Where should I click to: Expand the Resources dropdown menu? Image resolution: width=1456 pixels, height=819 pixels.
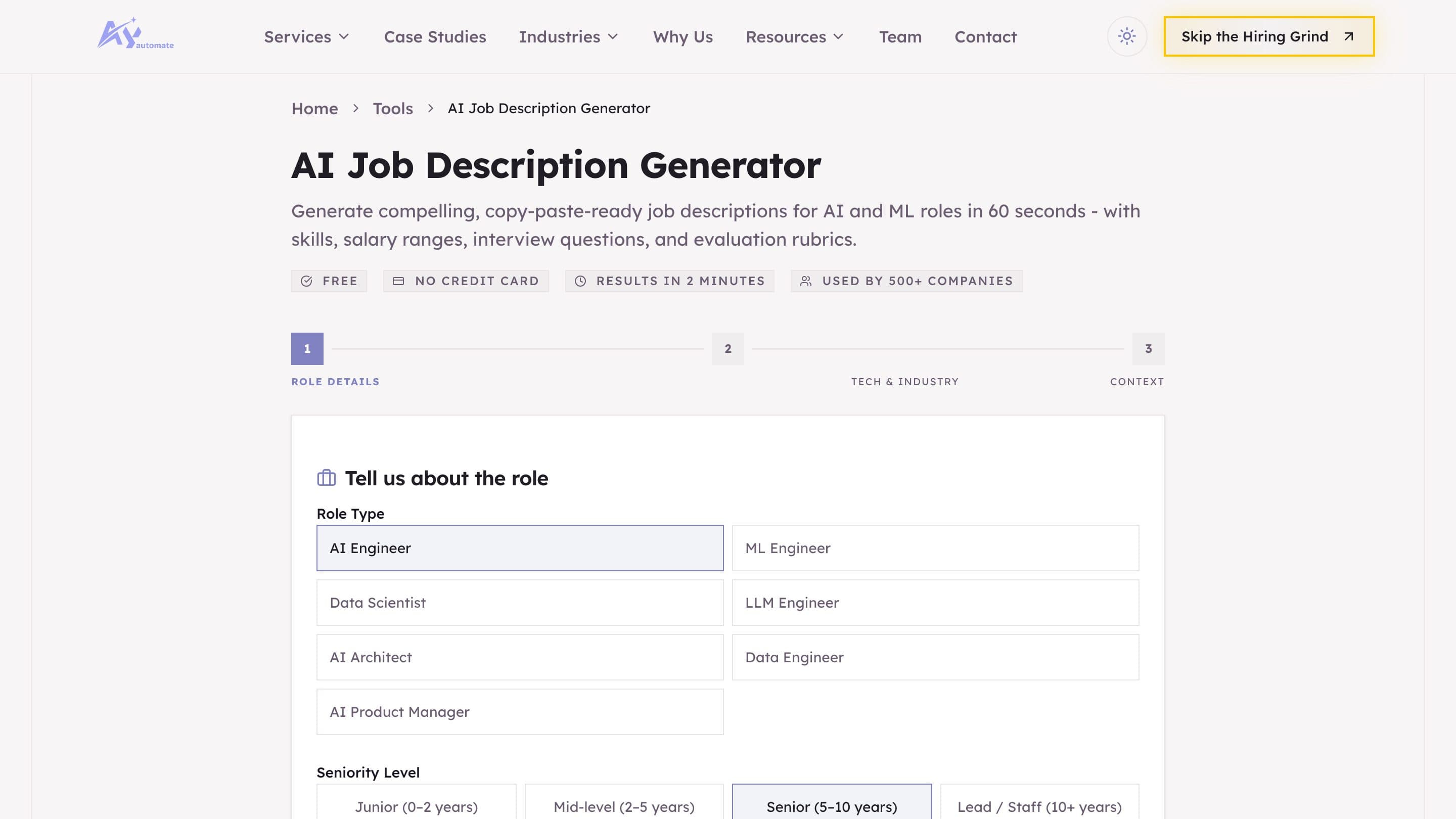(795, 37)
